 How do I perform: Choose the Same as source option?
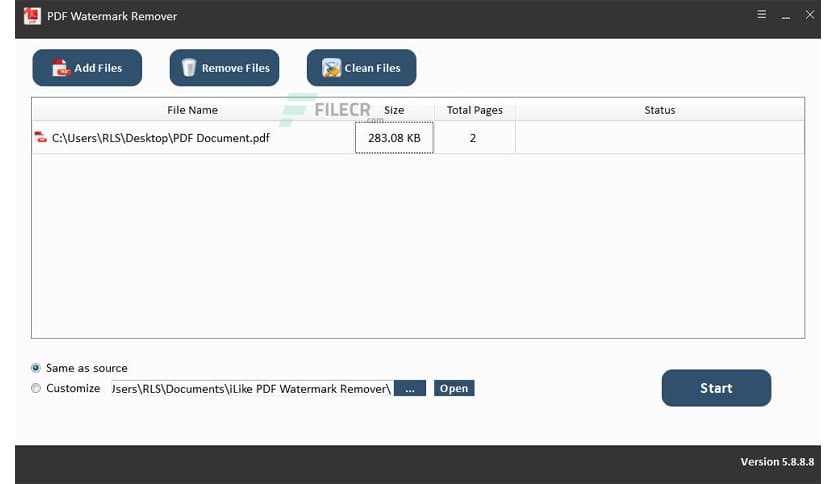coord(79,368)
